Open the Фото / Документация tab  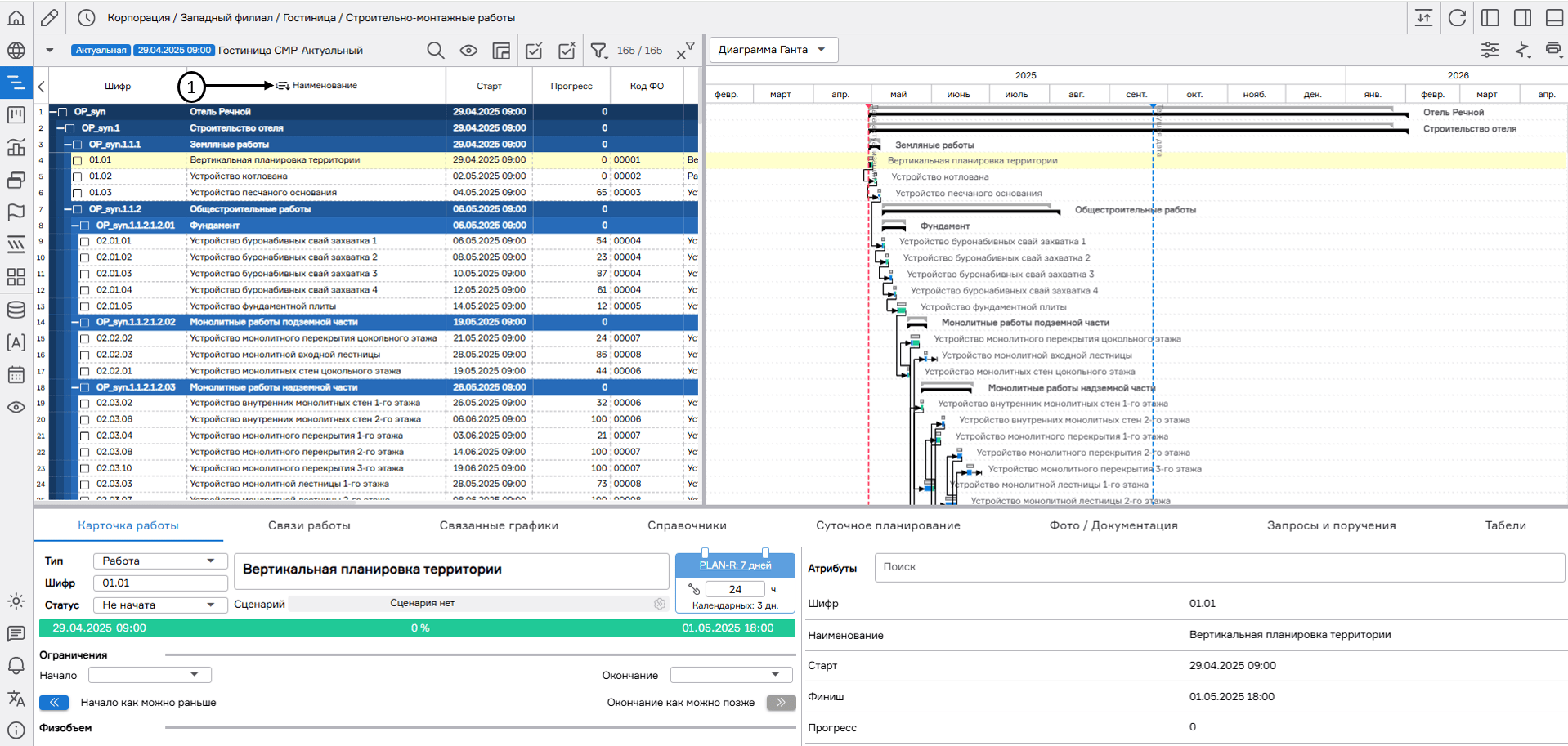(x=1113, y=525)
